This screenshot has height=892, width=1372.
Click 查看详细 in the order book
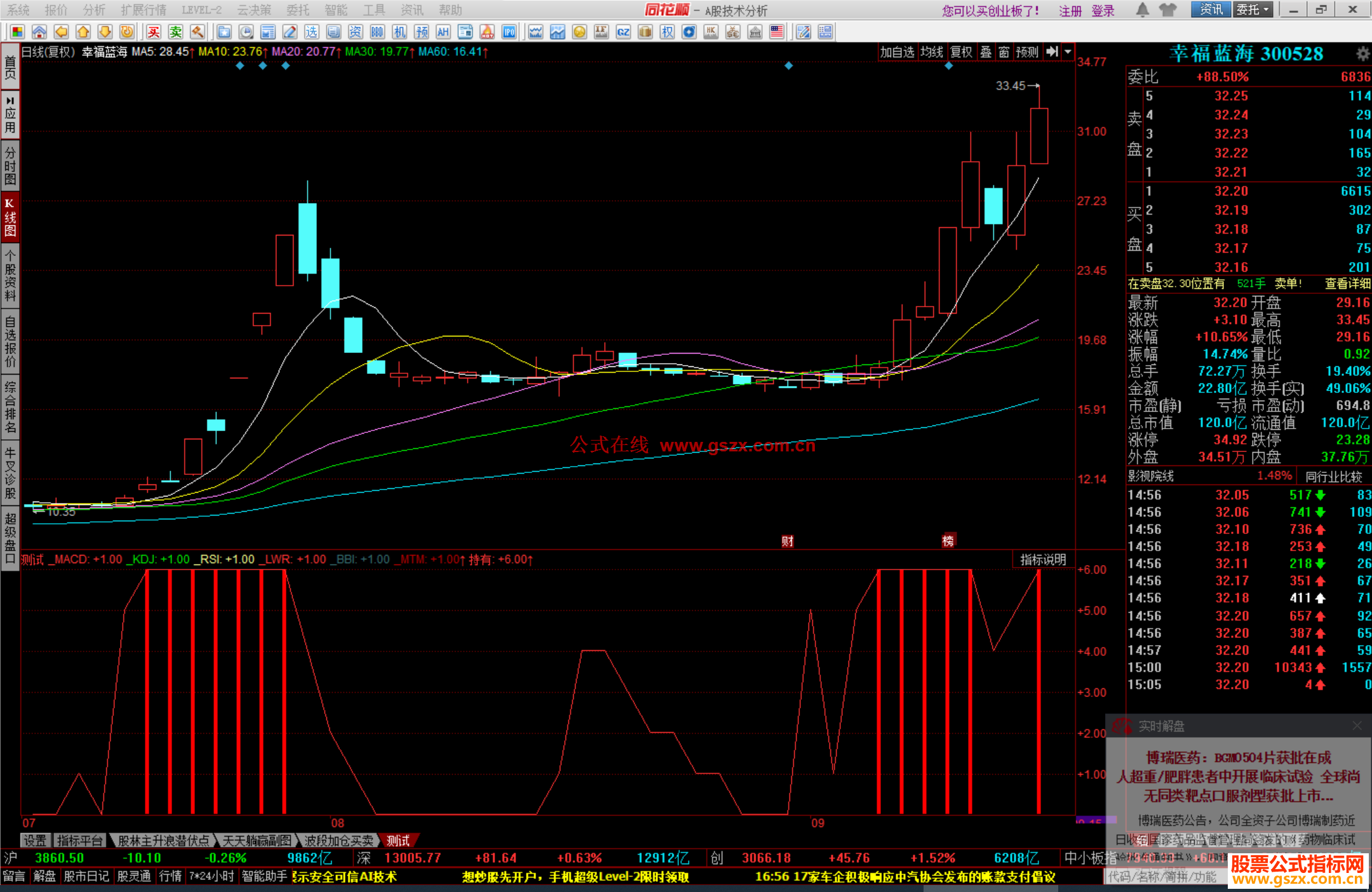tap(1347, 284)
